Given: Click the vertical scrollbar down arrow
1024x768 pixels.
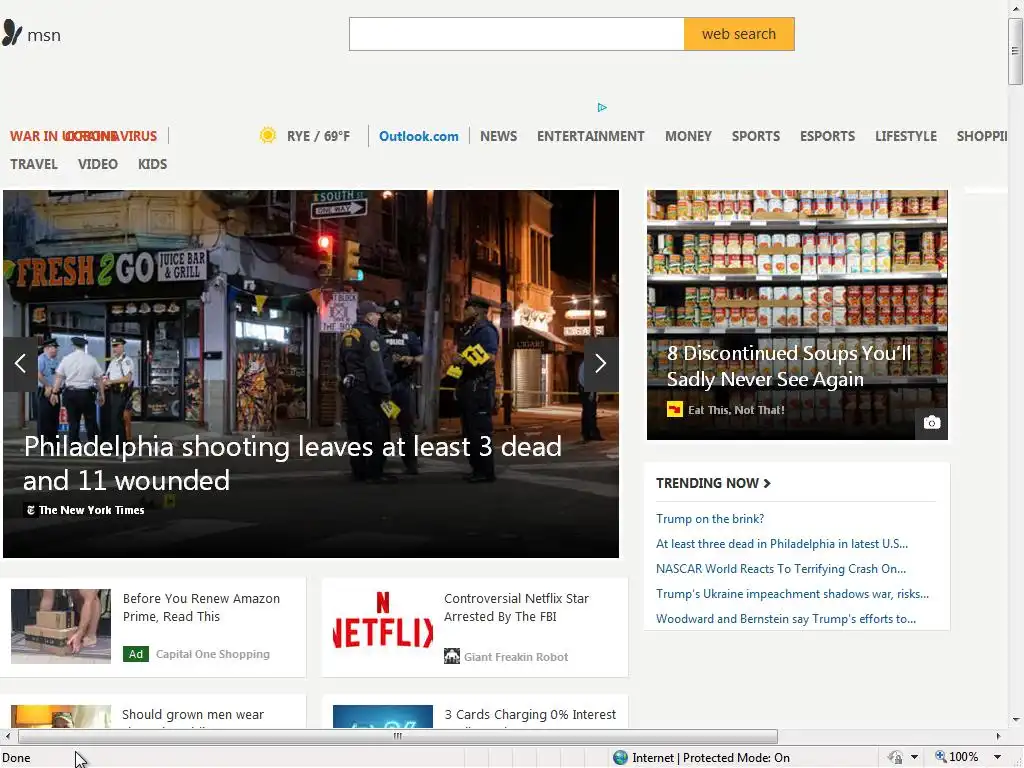Looking at the screenshot, I should (1016, 720).
